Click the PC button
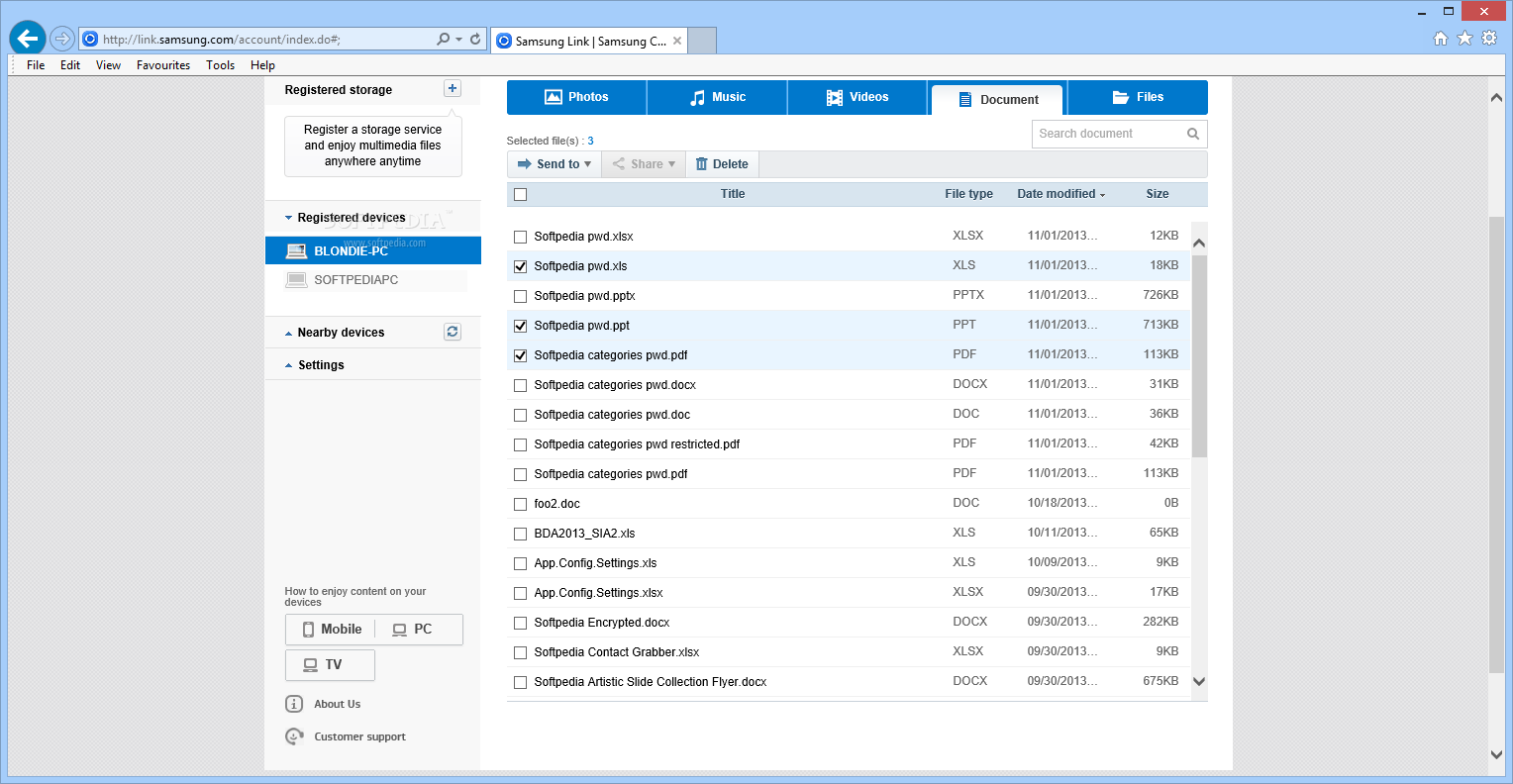Viewport: 1513px width, 784px height. point(419,630)
